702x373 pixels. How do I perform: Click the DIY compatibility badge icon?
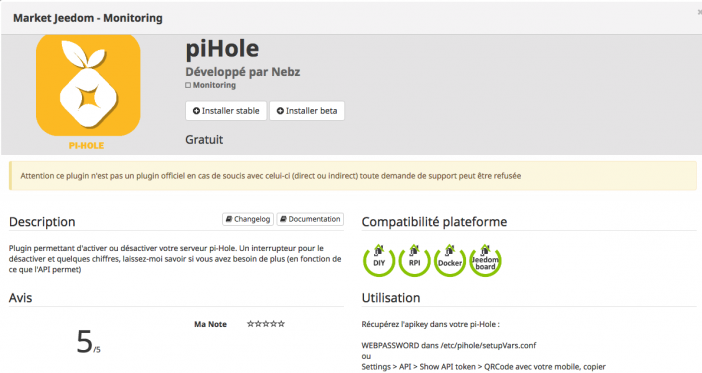[379, 261]
